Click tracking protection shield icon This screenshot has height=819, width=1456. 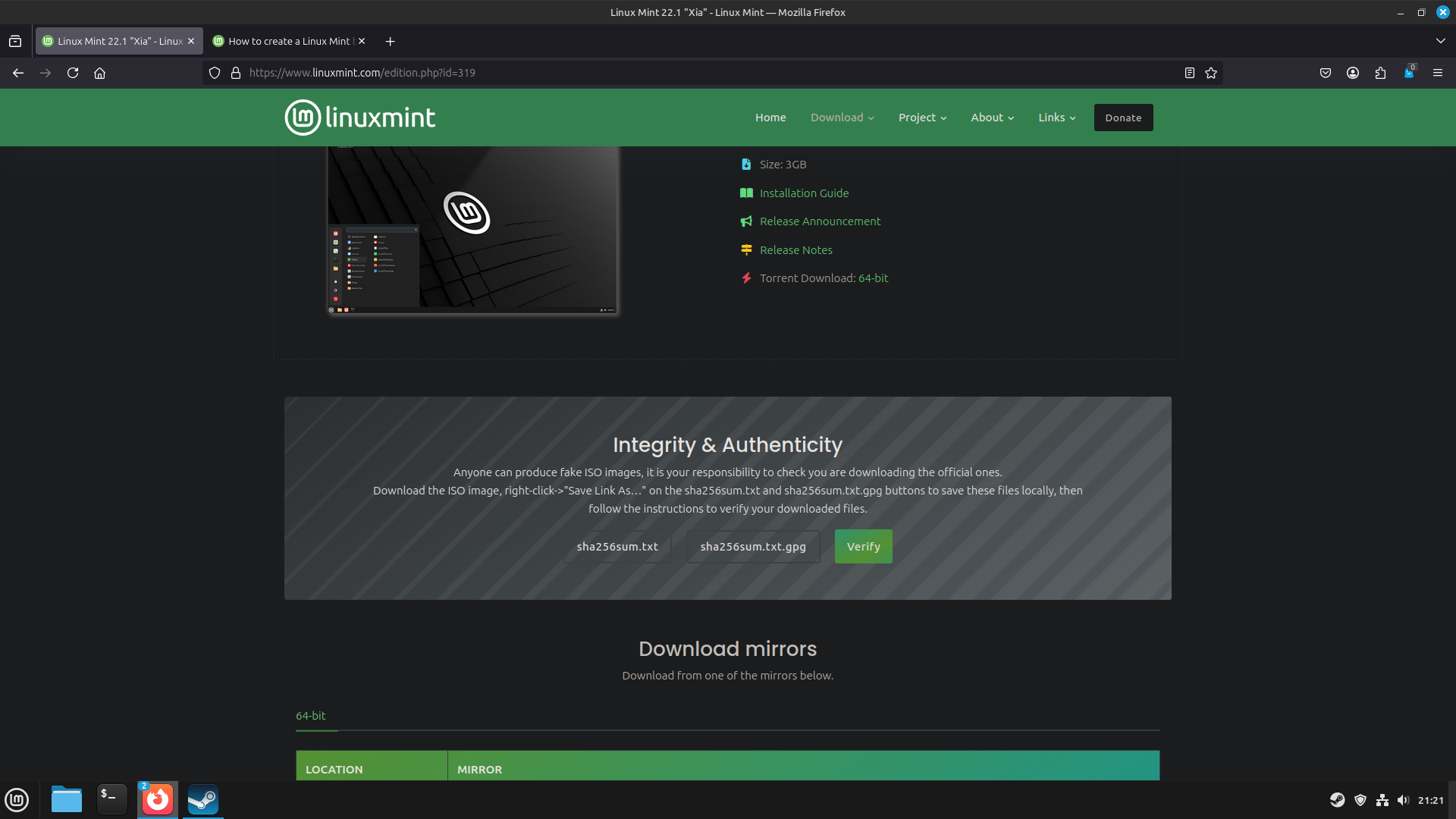215,73
